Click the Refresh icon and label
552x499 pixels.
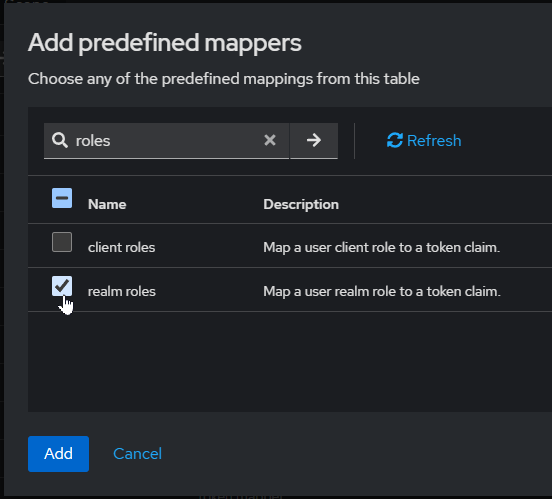(x=424, y=141)
